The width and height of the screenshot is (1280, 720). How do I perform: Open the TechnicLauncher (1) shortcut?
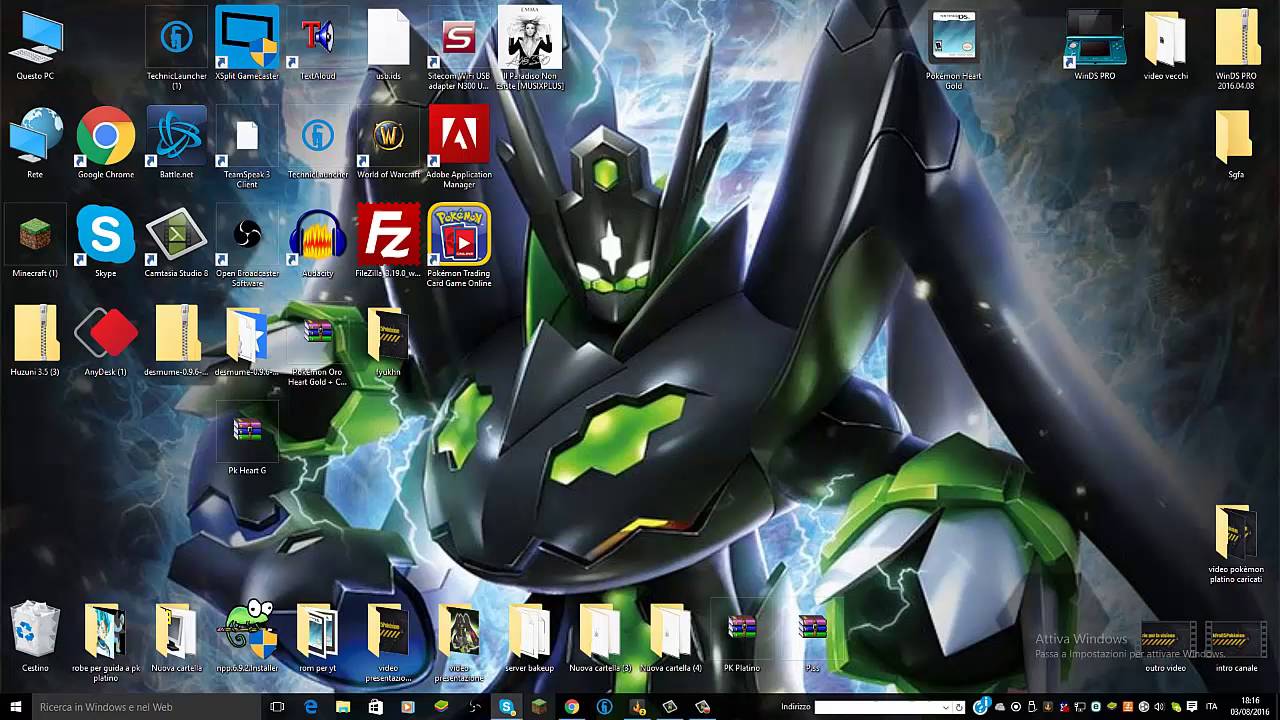(177, 48)
